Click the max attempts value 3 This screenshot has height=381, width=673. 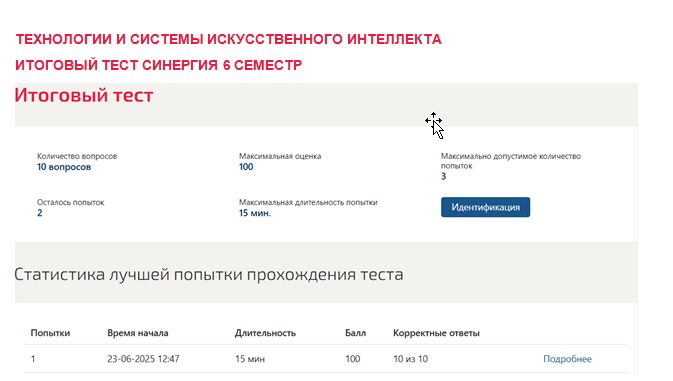tap(443, 176)
